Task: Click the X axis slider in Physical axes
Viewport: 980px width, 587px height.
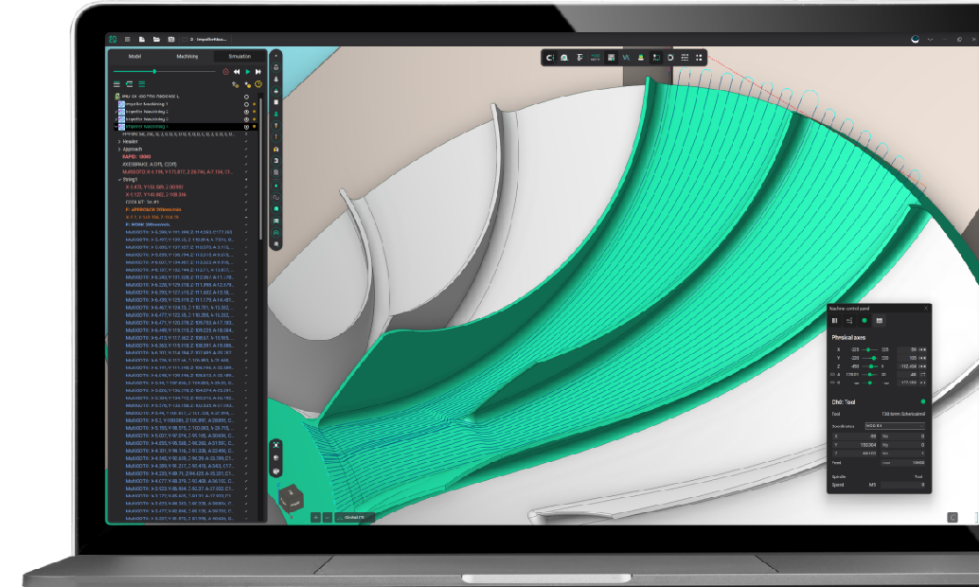Action: pyautogui.click(x=867, y=349)
